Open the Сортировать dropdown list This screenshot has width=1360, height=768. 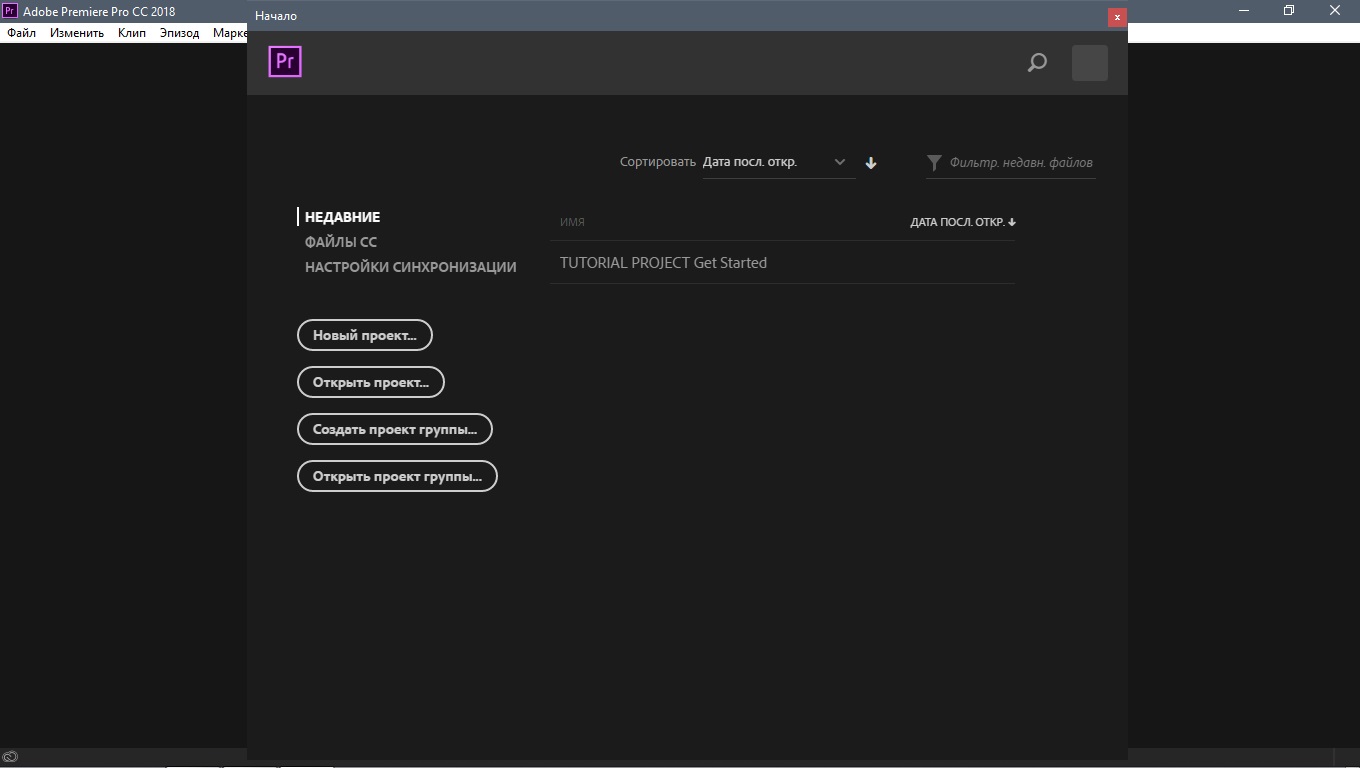click(x=778, y=162)
